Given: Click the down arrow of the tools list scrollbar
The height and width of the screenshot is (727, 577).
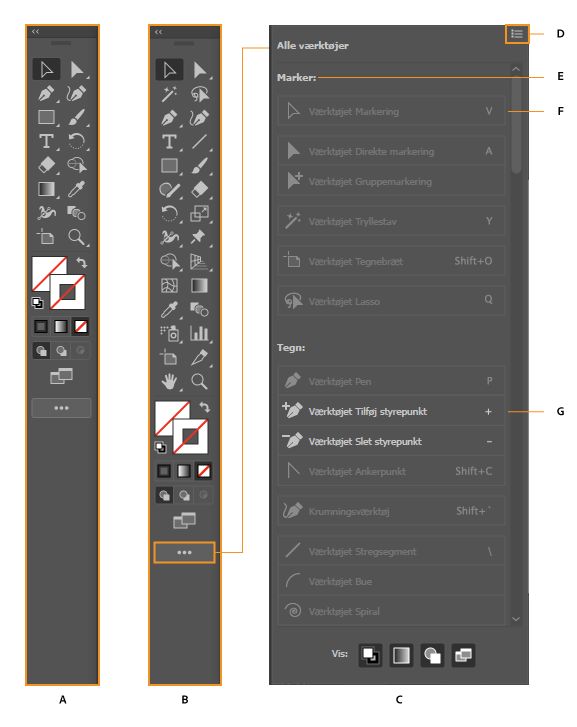Looking at the screenshot, I should pos(516,619).
